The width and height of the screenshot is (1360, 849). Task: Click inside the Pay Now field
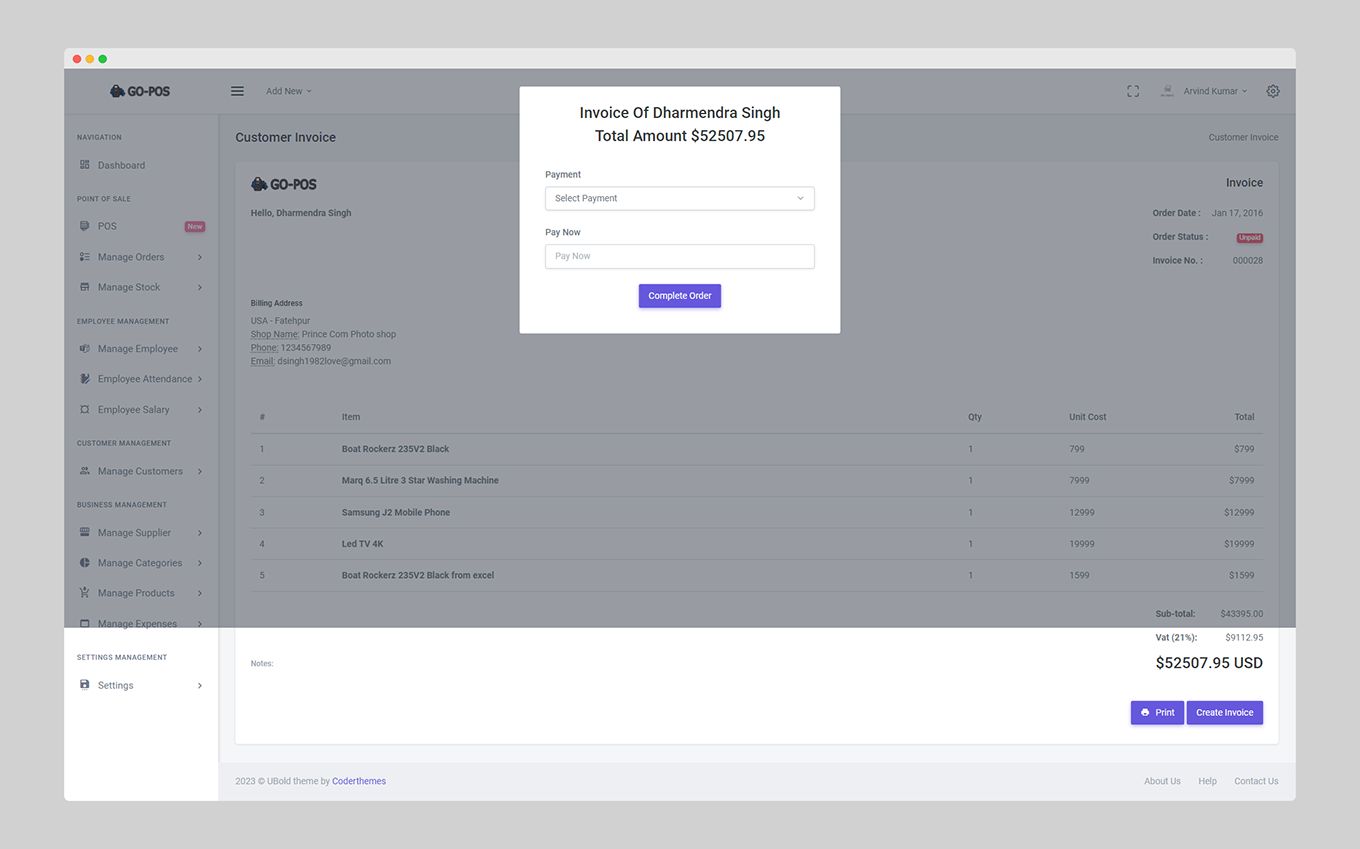[x=679, y=256]
